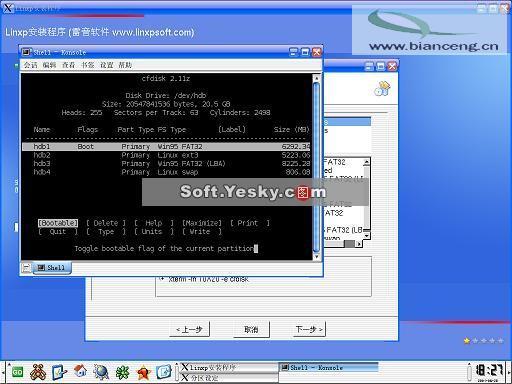Switch to Linxp安装程序 taskbar window entry
Viewport: 512px width, 384px height.
pos(228,367)
